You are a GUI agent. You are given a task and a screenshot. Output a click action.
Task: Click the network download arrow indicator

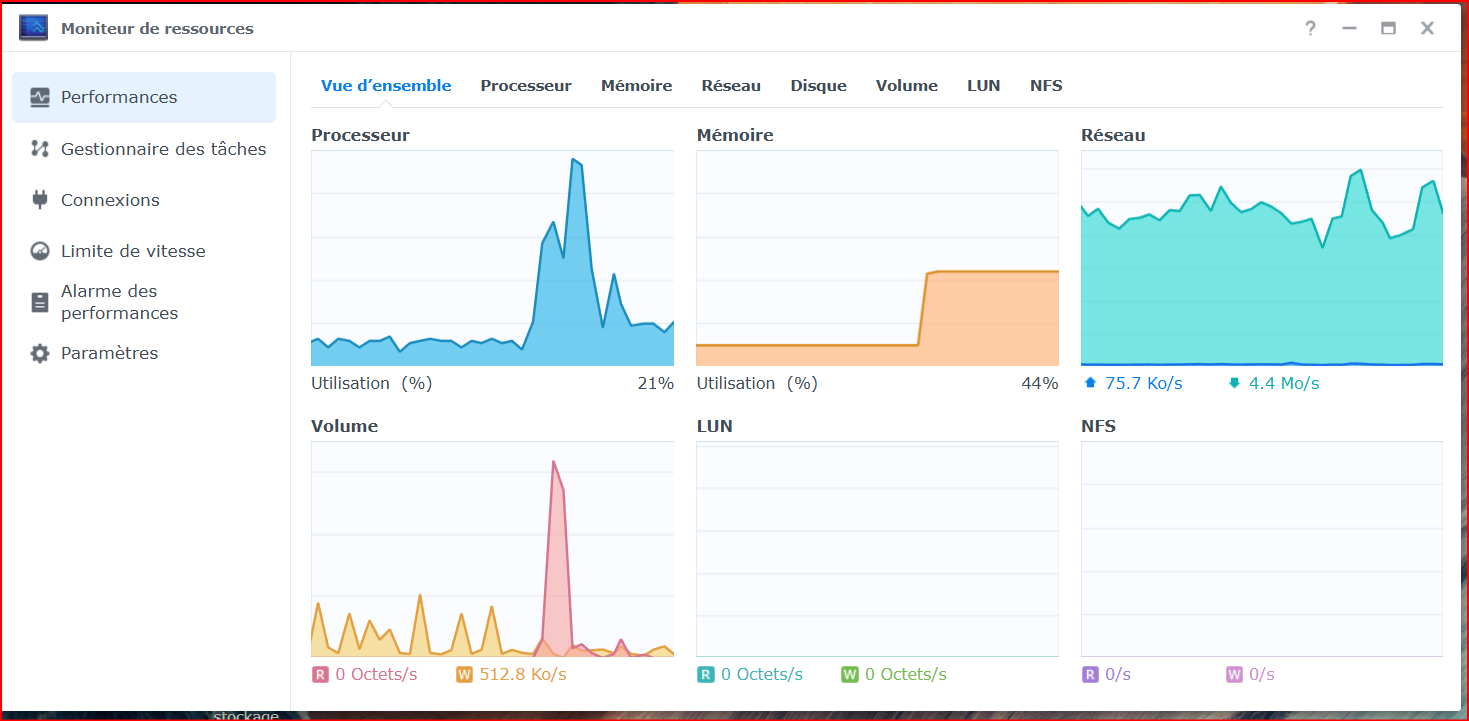point(1234,383)
